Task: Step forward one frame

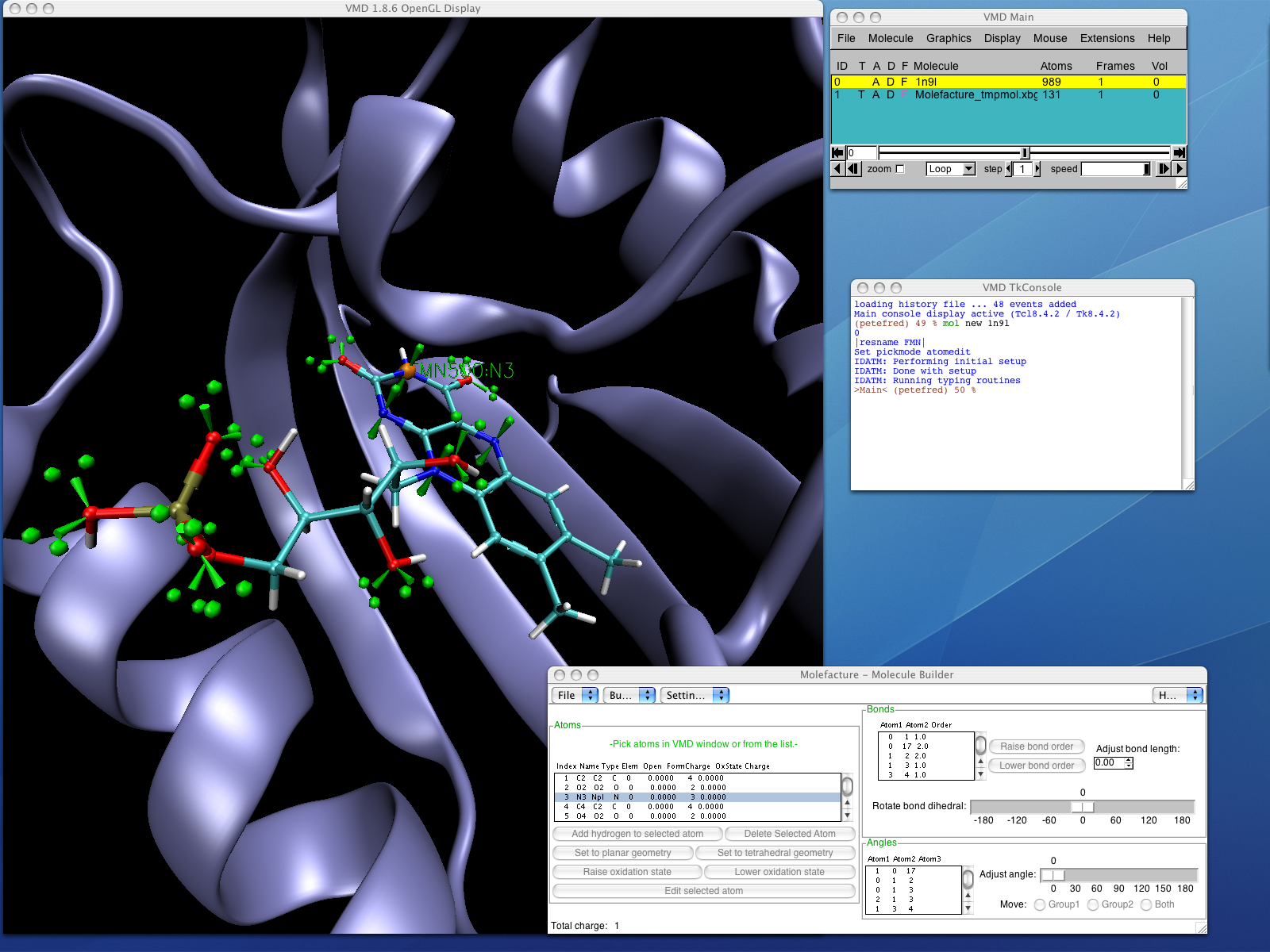Action: pos(1164,169)
